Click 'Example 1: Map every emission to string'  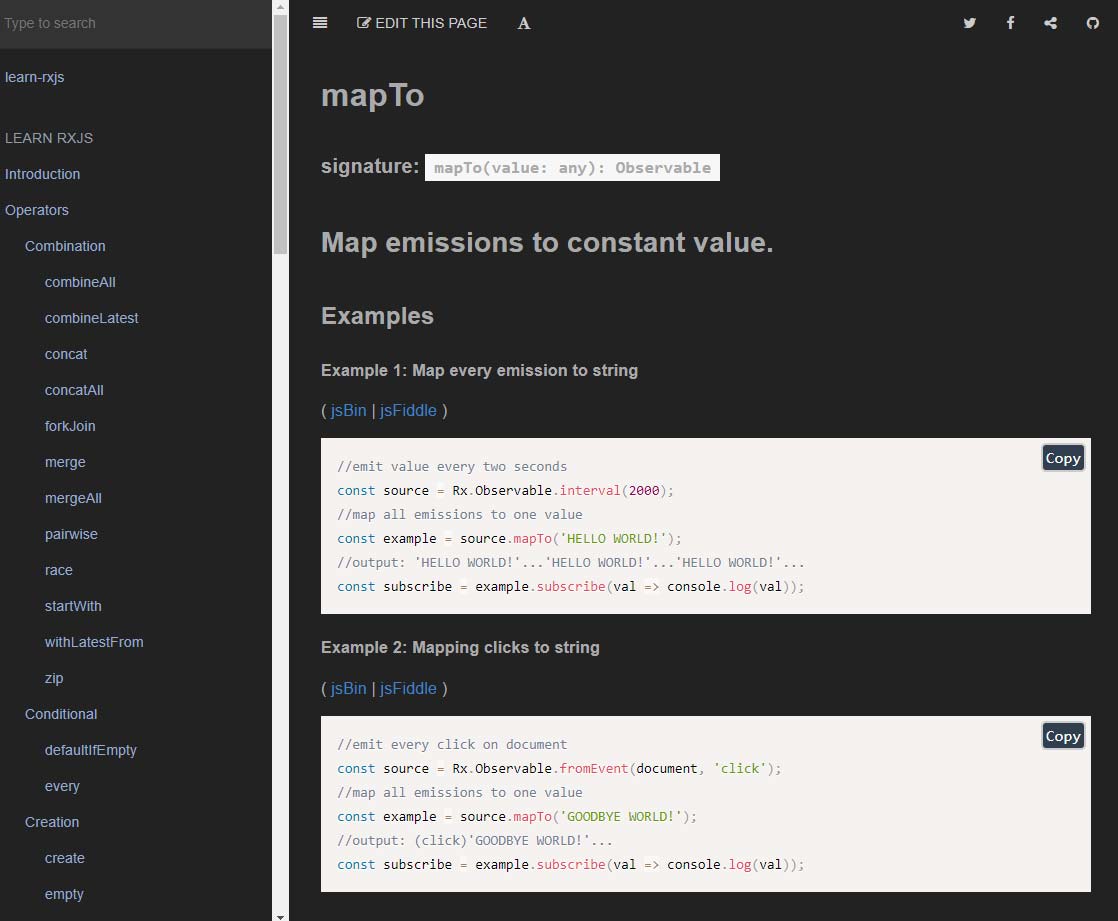tap(479, 371)
